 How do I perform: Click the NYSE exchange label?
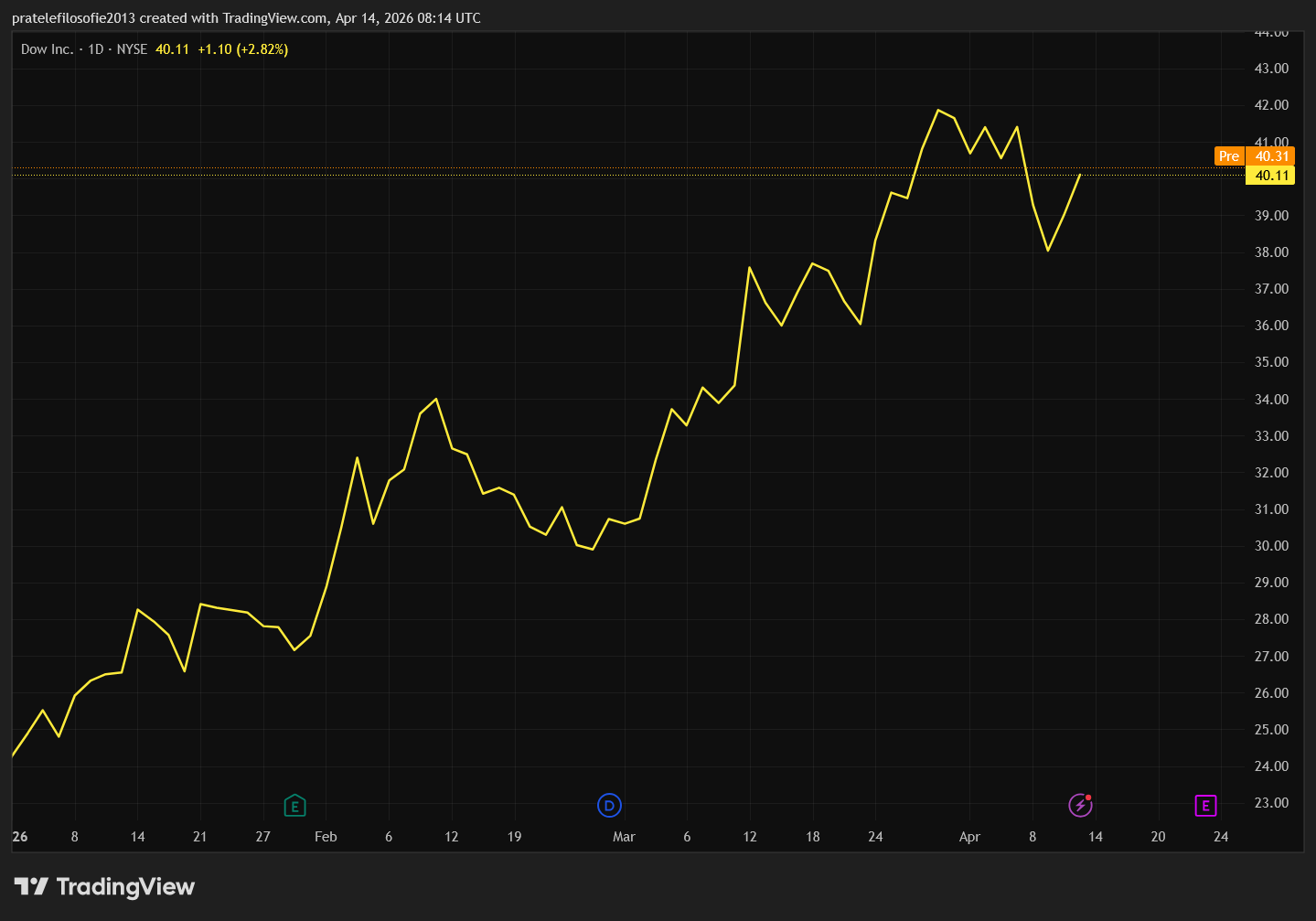point(132,49)
